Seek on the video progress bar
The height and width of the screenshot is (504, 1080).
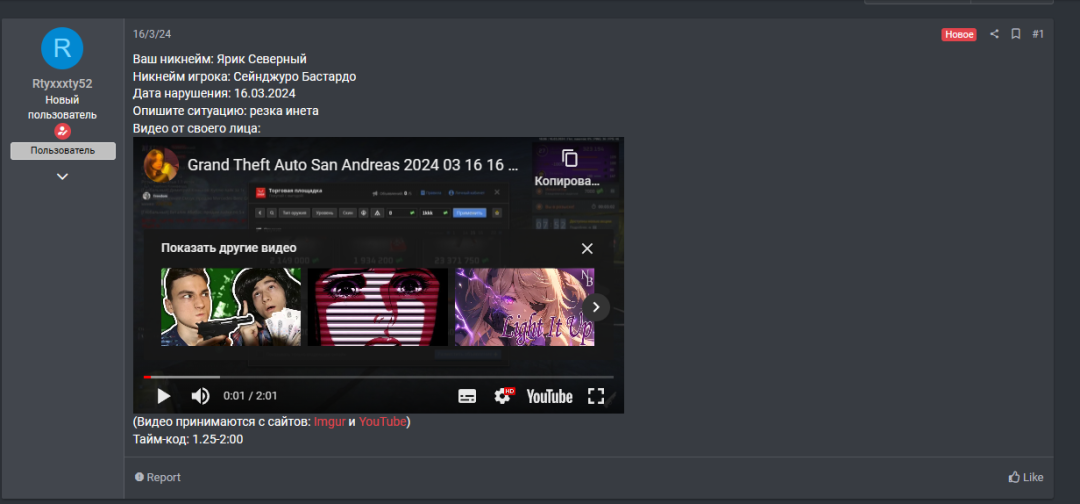pos(378,377)
